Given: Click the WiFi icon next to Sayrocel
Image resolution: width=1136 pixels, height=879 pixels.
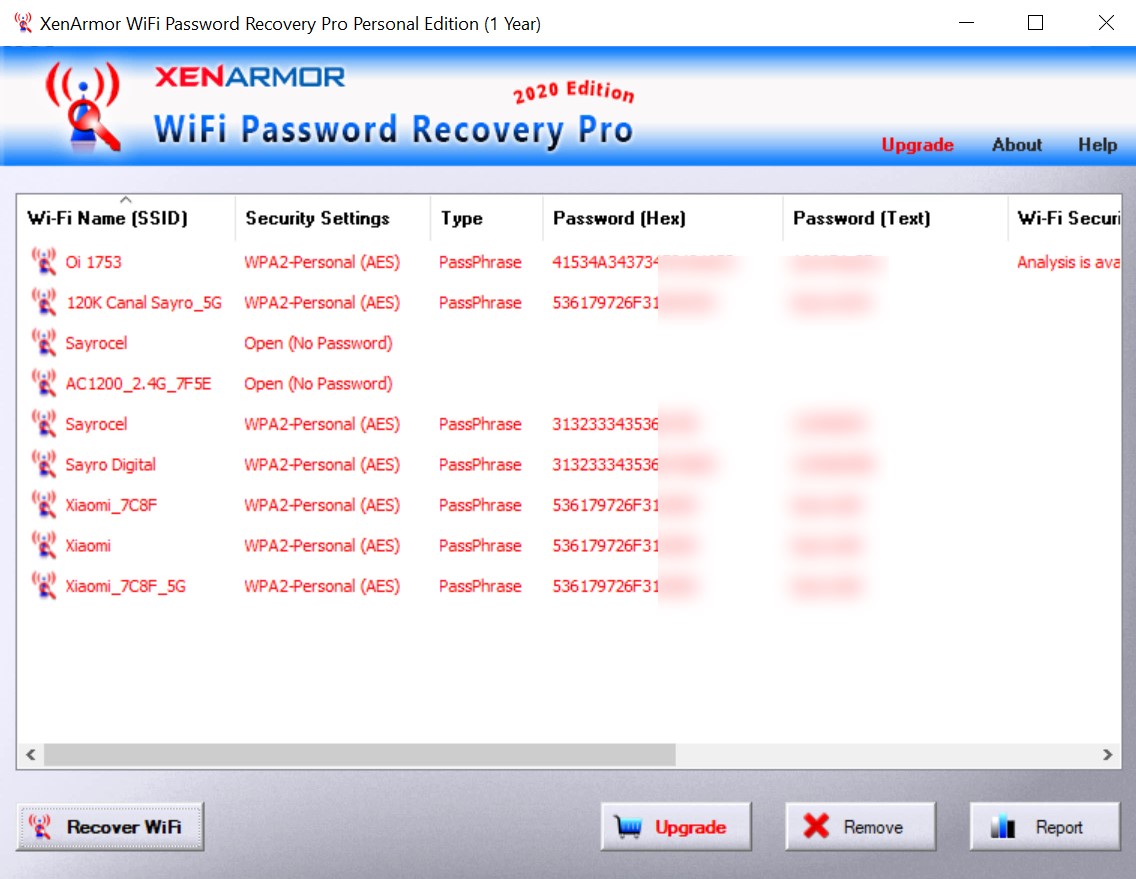Looking at the screenshot, I should [44, 342].
